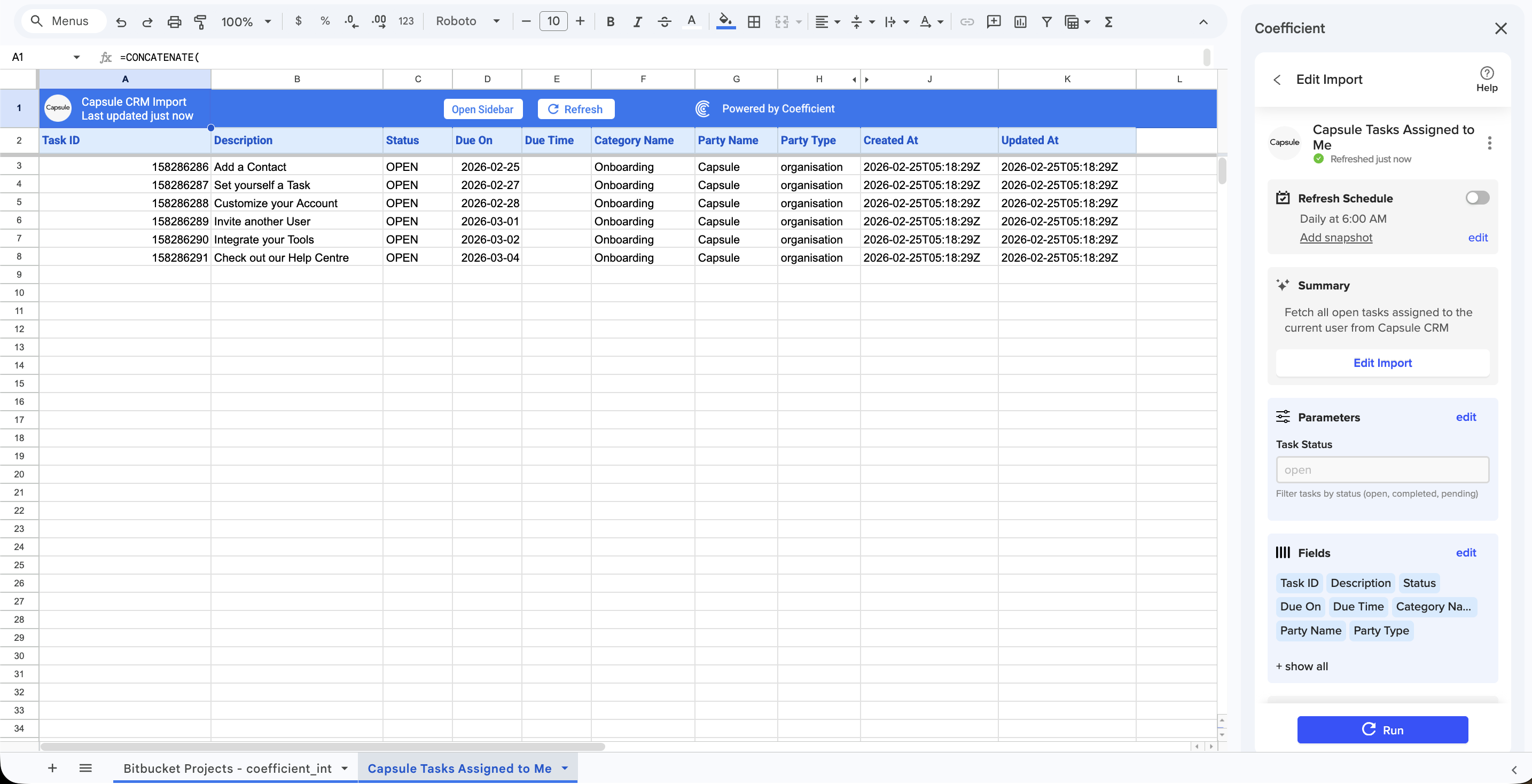Open the all sheets list icon
1532x784 pixels.
point(85,768)
